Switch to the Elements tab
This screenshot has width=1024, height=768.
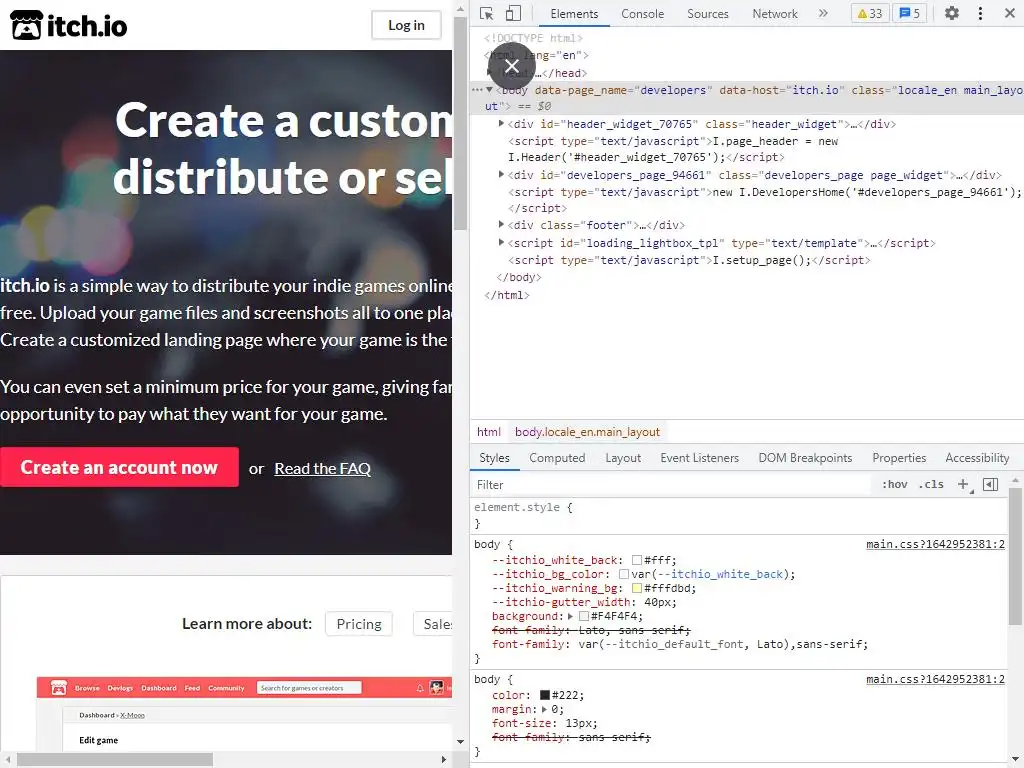[x=574, y=14]
